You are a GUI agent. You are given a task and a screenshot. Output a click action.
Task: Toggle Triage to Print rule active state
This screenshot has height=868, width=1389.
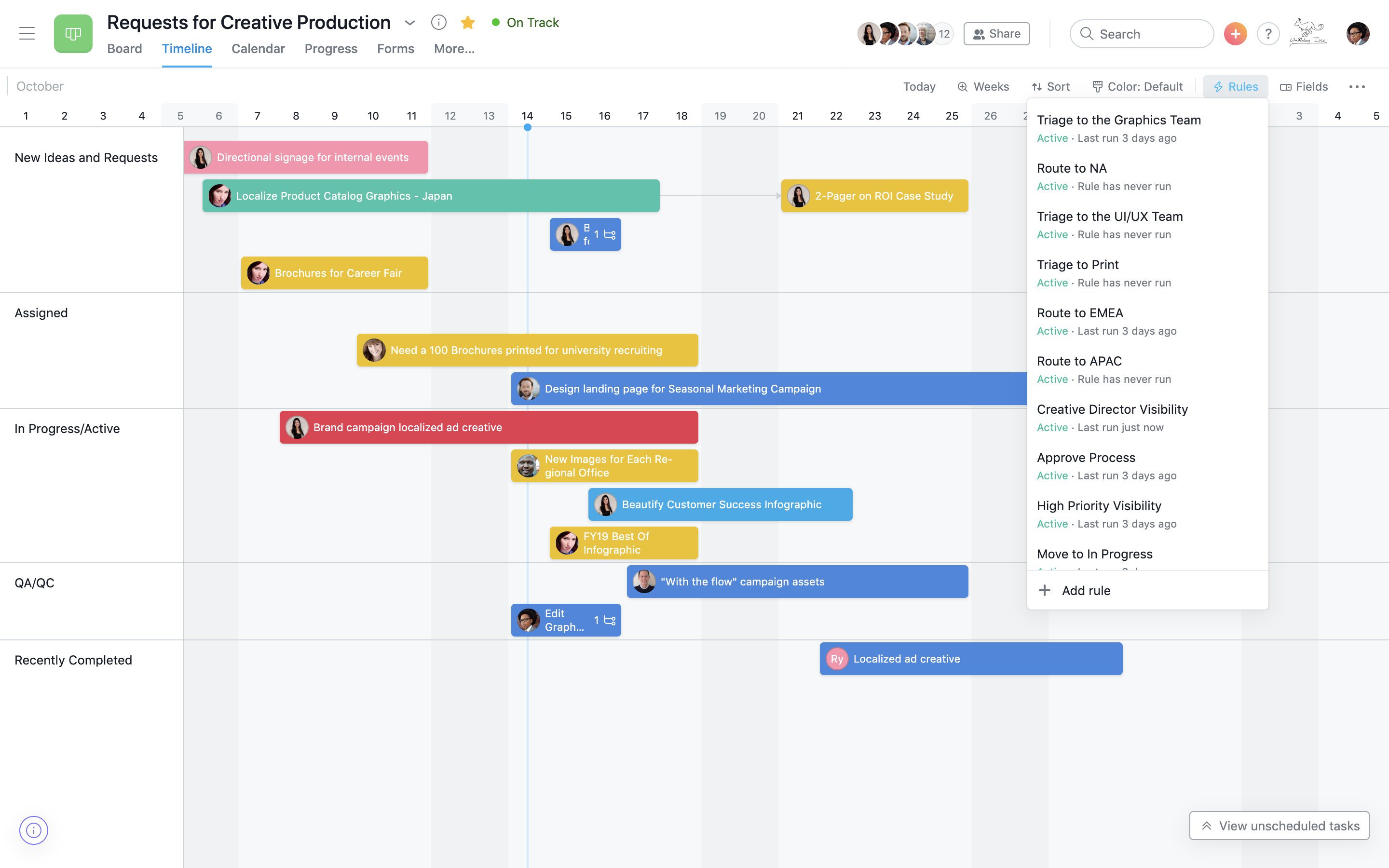point(1052,282)
